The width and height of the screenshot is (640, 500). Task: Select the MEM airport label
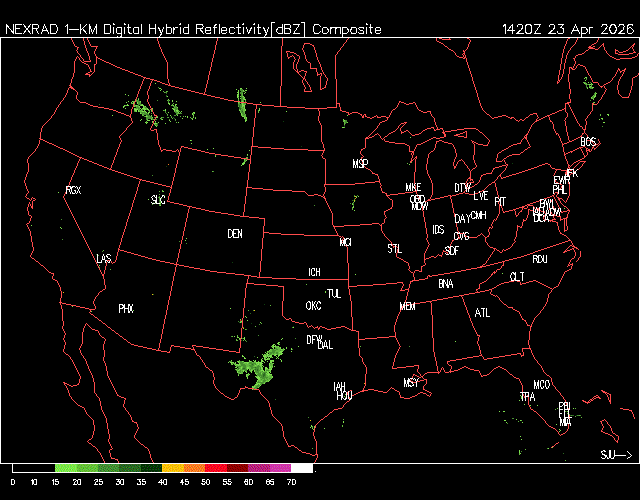[407, 306]
